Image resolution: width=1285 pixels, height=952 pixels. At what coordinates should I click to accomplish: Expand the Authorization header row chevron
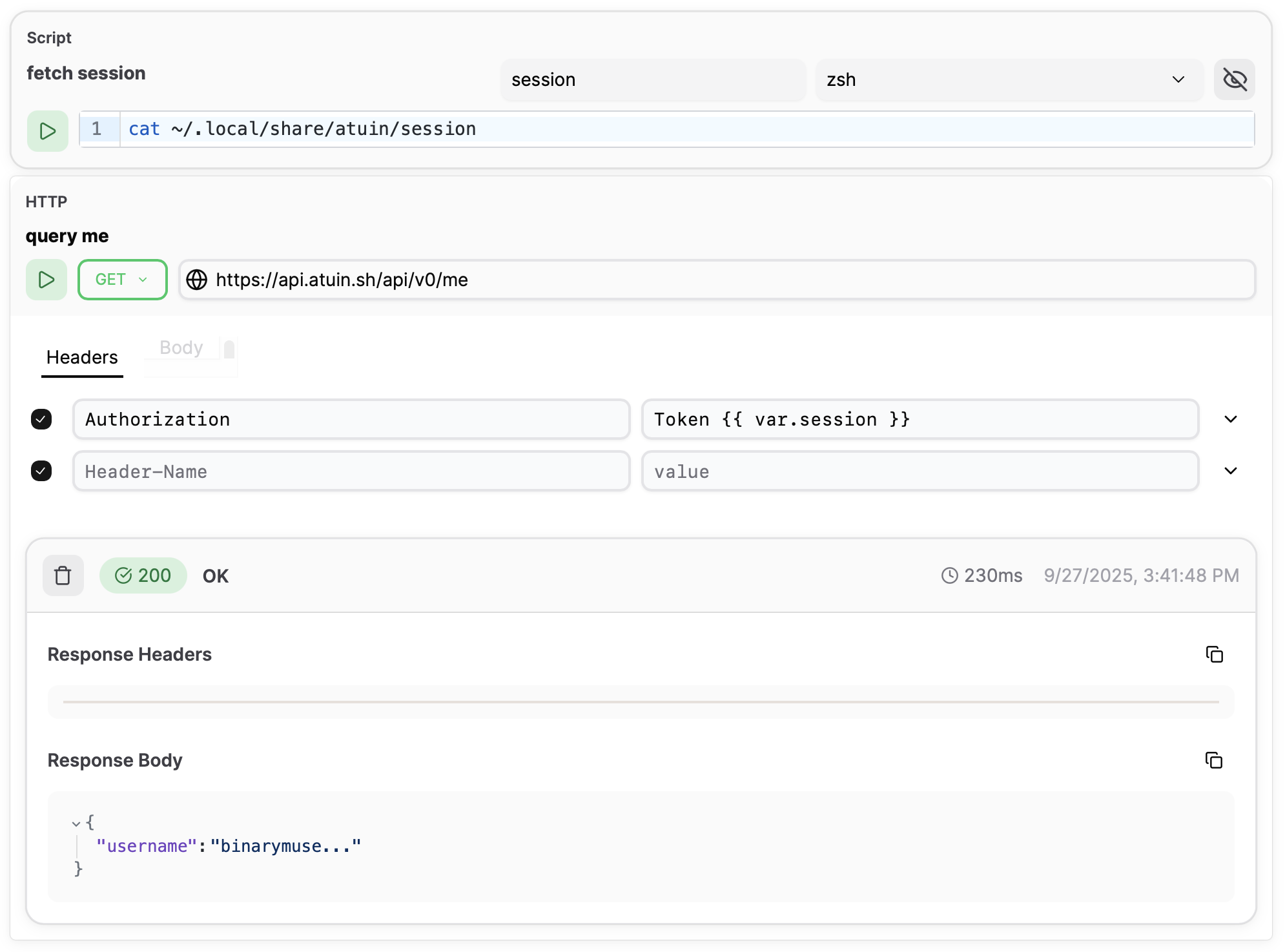click(x=1231, y=419)
